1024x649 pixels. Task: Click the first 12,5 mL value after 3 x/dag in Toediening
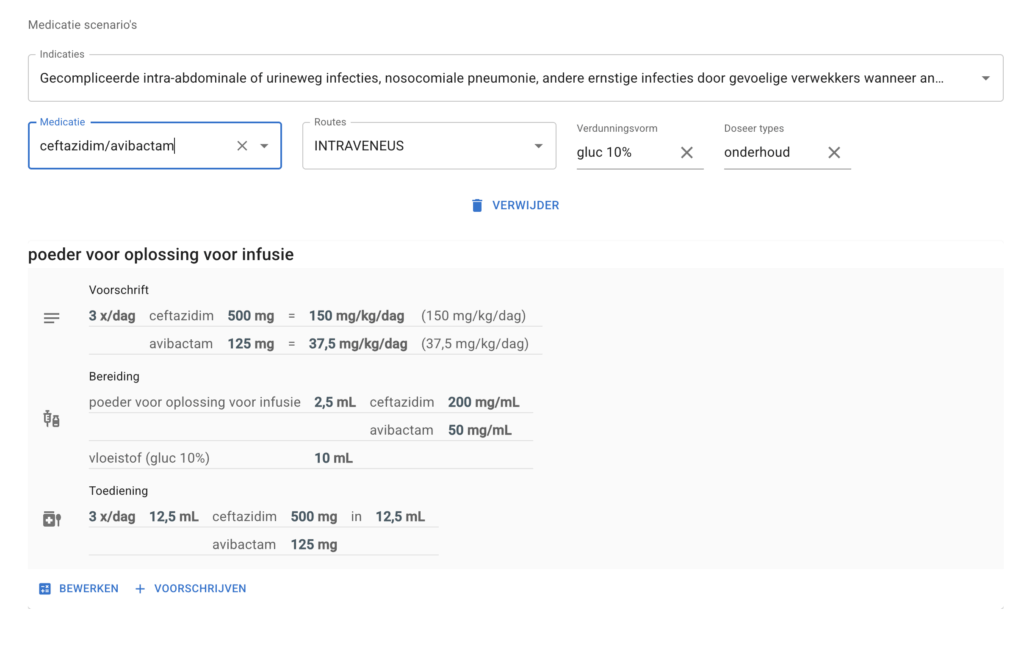point(174,517)
